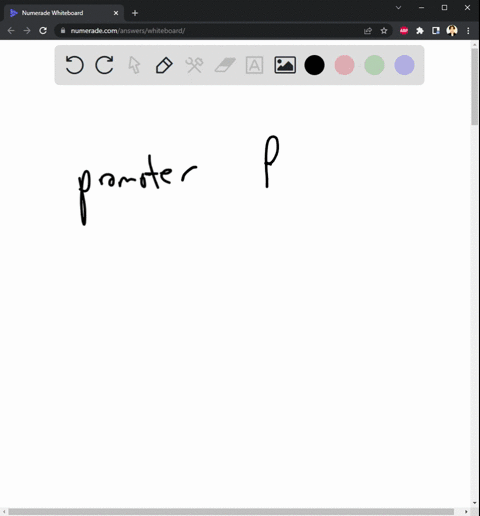This screenshot has width=480, height=516.
Task: Expand the tab search chevron
Action: [398, 8]
